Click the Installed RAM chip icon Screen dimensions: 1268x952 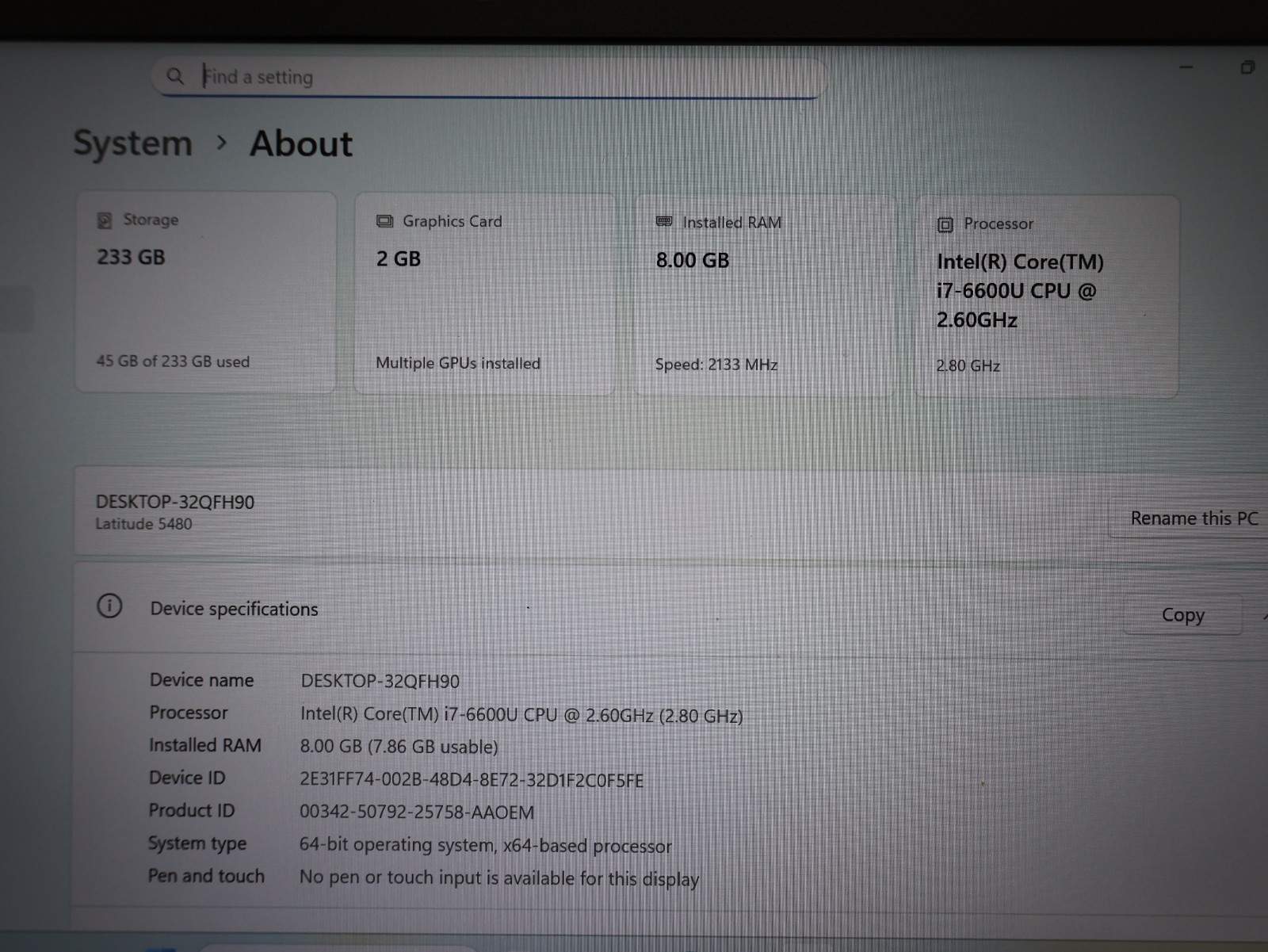tap(664, 221)
